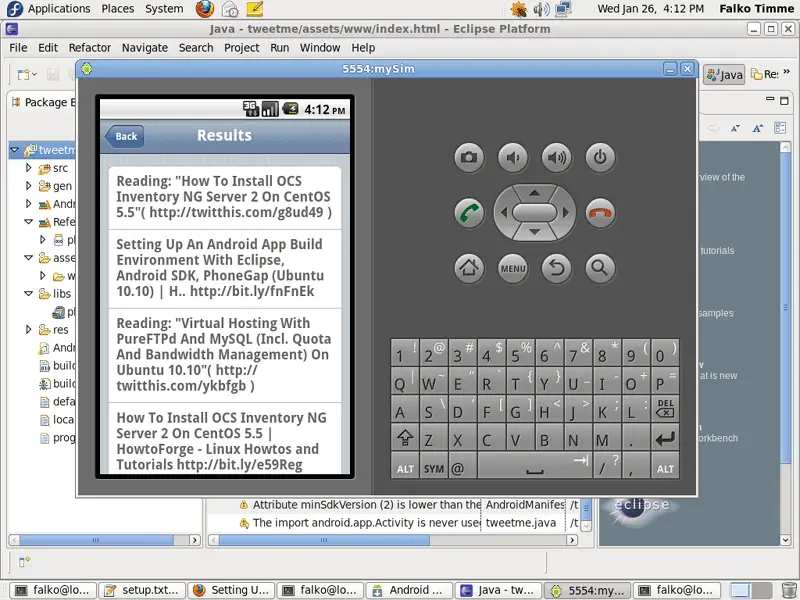Click the volume speaker tray icon
800x600 pixels.
[x=541, y=9]
